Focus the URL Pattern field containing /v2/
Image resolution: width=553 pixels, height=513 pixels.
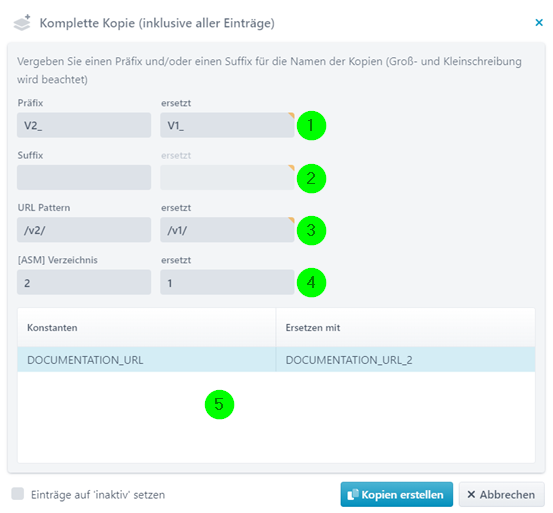pos(84,230)
